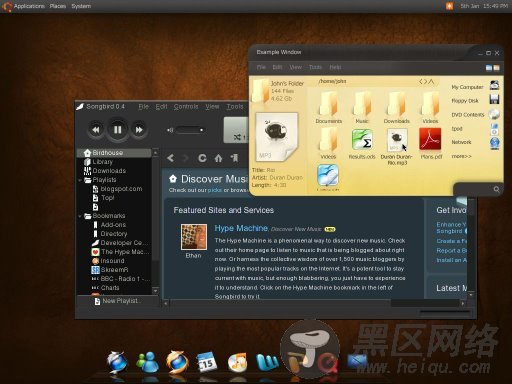The width and height of the screenshot is (512, 384).
Task: Reload the page in Songbird's browser
Action: tap(202, 158)
